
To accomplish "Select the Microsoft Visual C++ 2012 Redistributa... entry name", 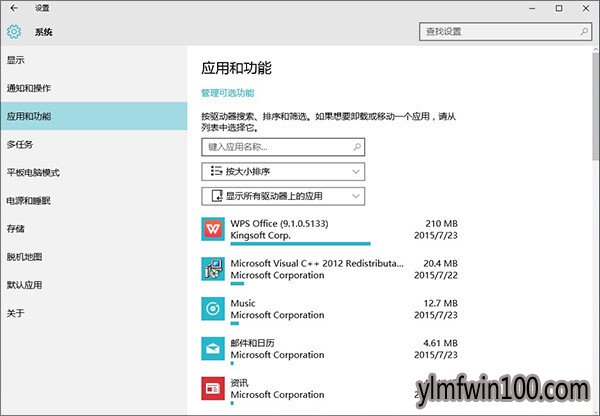I will 317,263.
